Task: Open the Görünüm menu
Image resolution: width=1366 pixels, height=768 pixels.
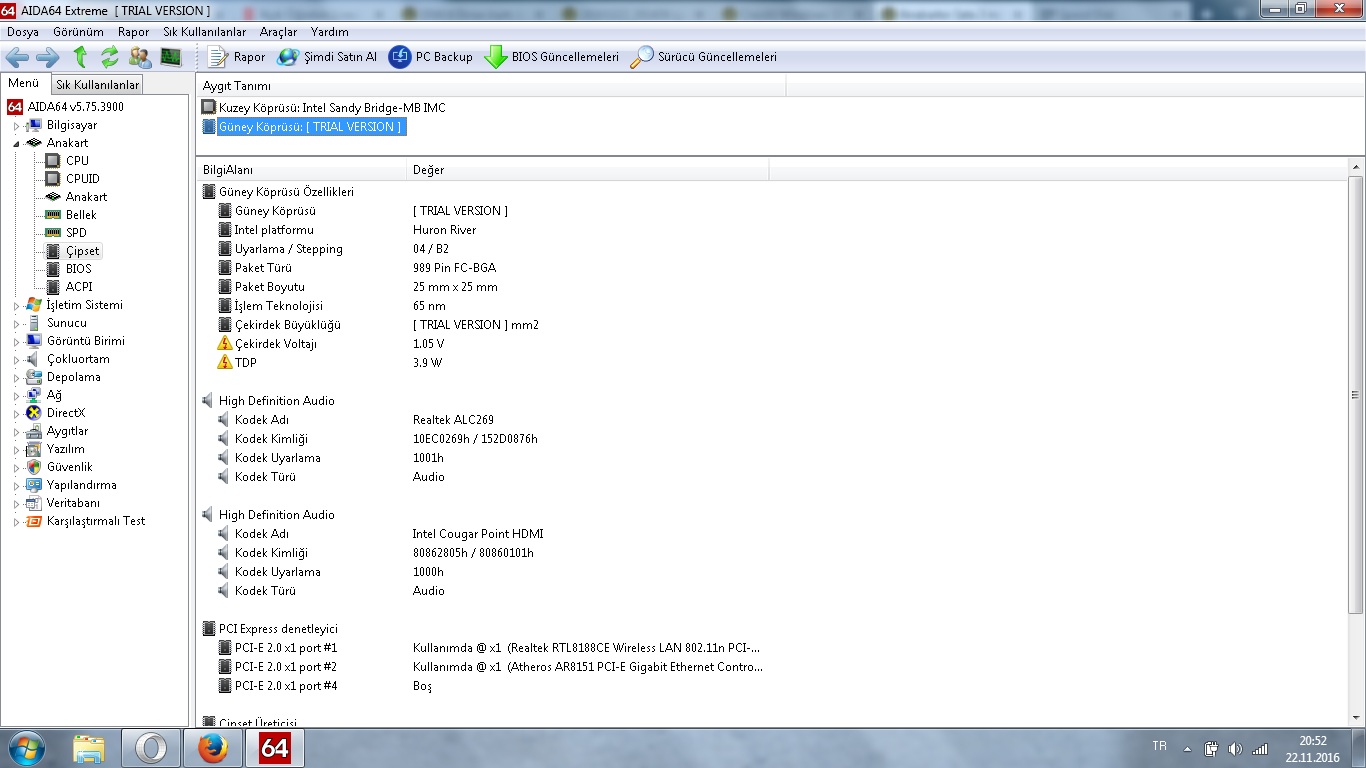Action: point(78,32)
